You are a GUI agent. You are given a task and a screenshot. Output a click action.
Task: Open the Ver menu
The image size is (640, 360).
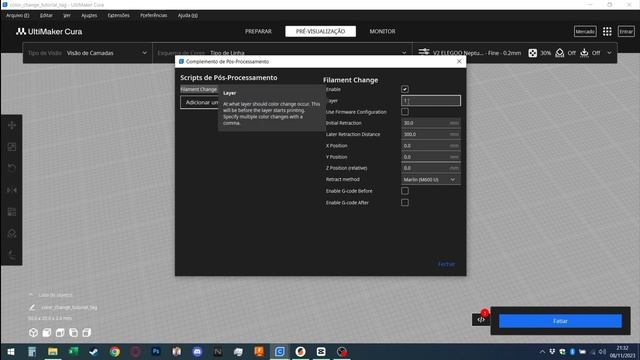tap(67, 16)
